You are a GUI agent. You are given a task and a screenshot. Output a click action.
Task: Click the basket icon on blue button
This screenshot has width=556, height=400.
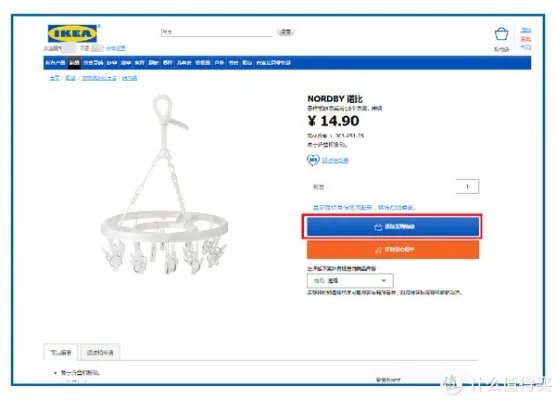[378, 227]
